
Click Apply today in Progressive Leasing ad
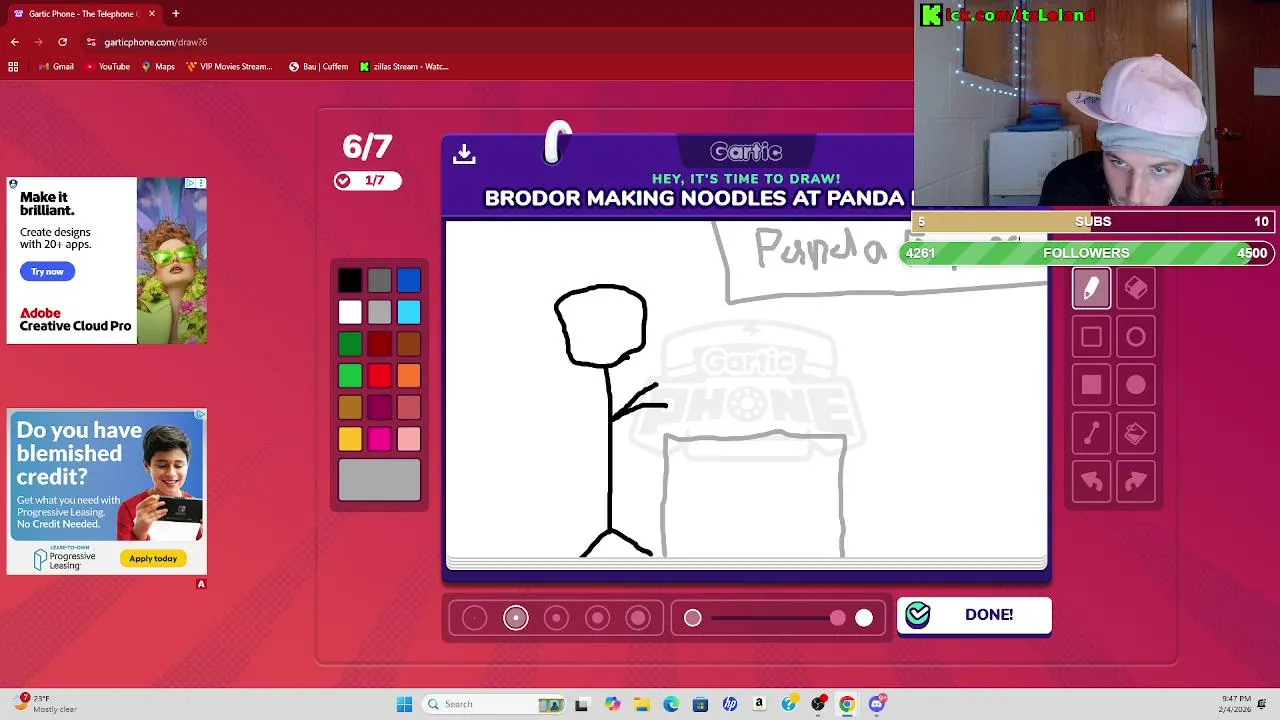tap(153, 559)
